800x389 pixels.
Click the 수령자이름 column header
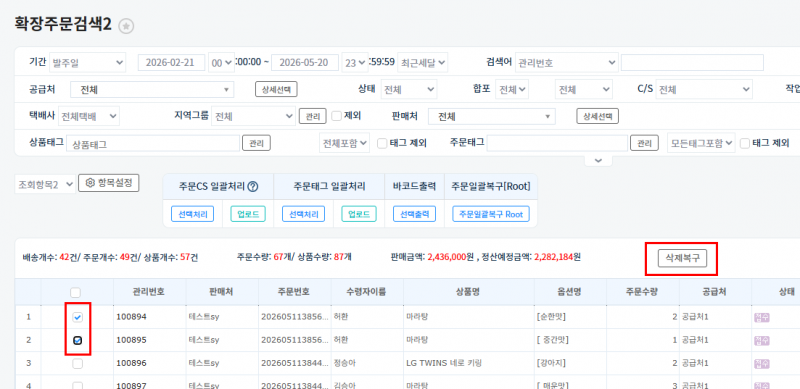(367, 292)
